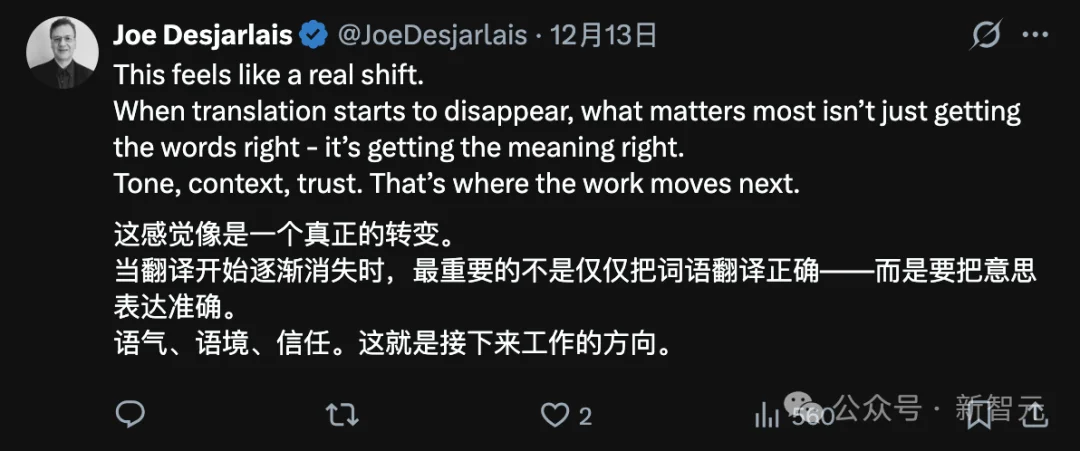Screen dimensions: 1080x451
Task: Click the Grok icon beside the ellipsis
Action: pos(986,36)
